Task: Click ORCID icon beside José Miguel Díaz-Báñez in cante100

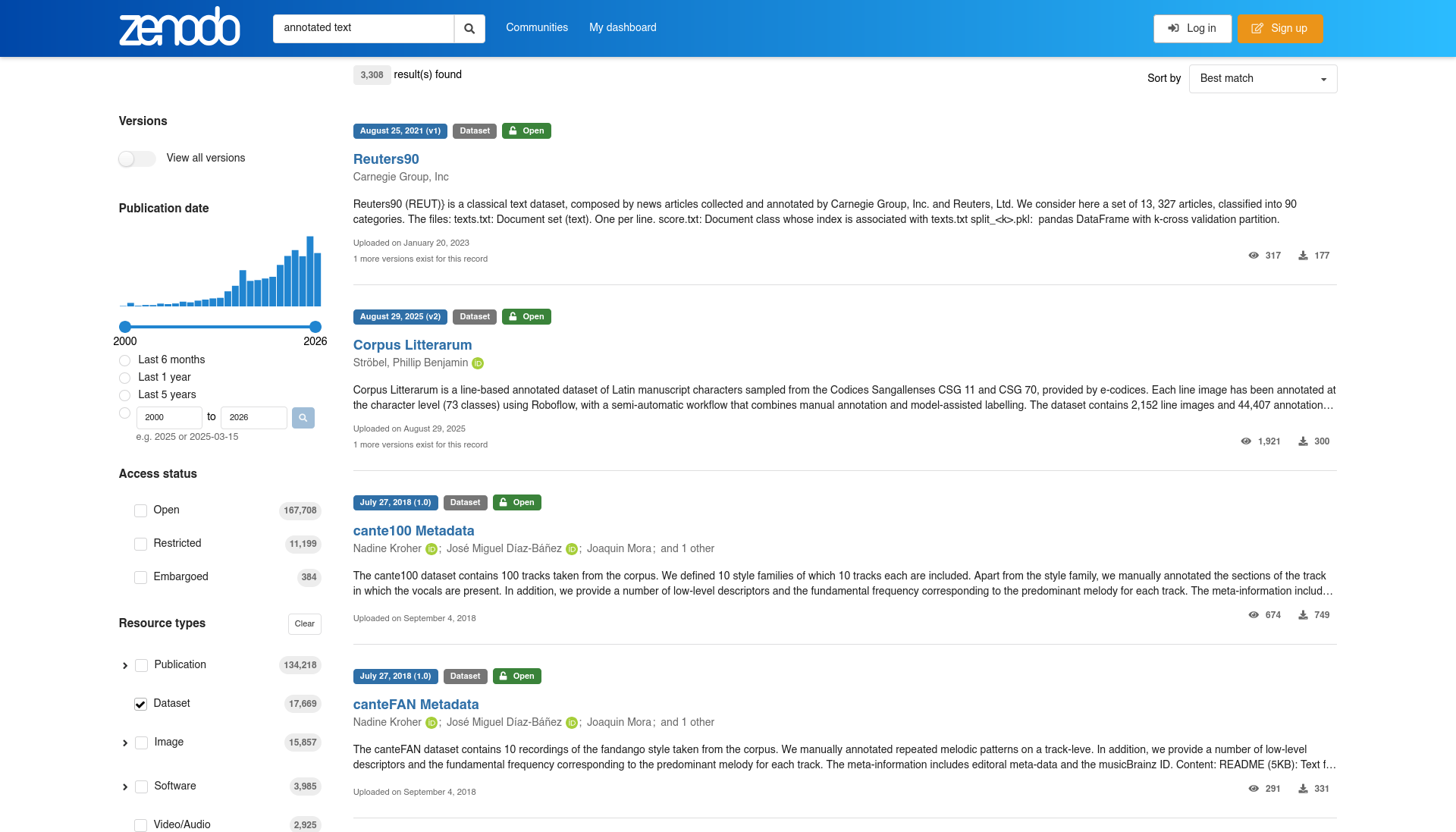Action: pyautogui.click(x=572, y=549)
